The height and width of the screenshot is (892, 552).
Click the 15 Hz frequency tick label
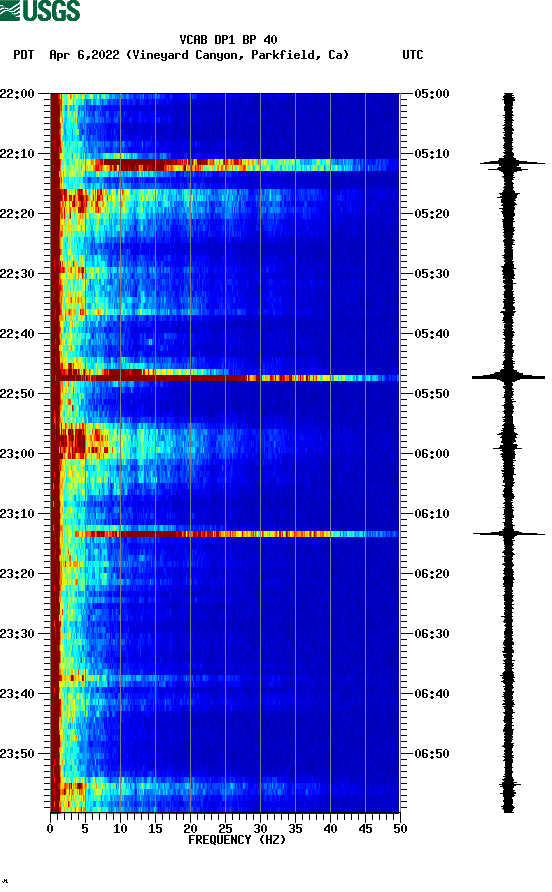(155, 829)
